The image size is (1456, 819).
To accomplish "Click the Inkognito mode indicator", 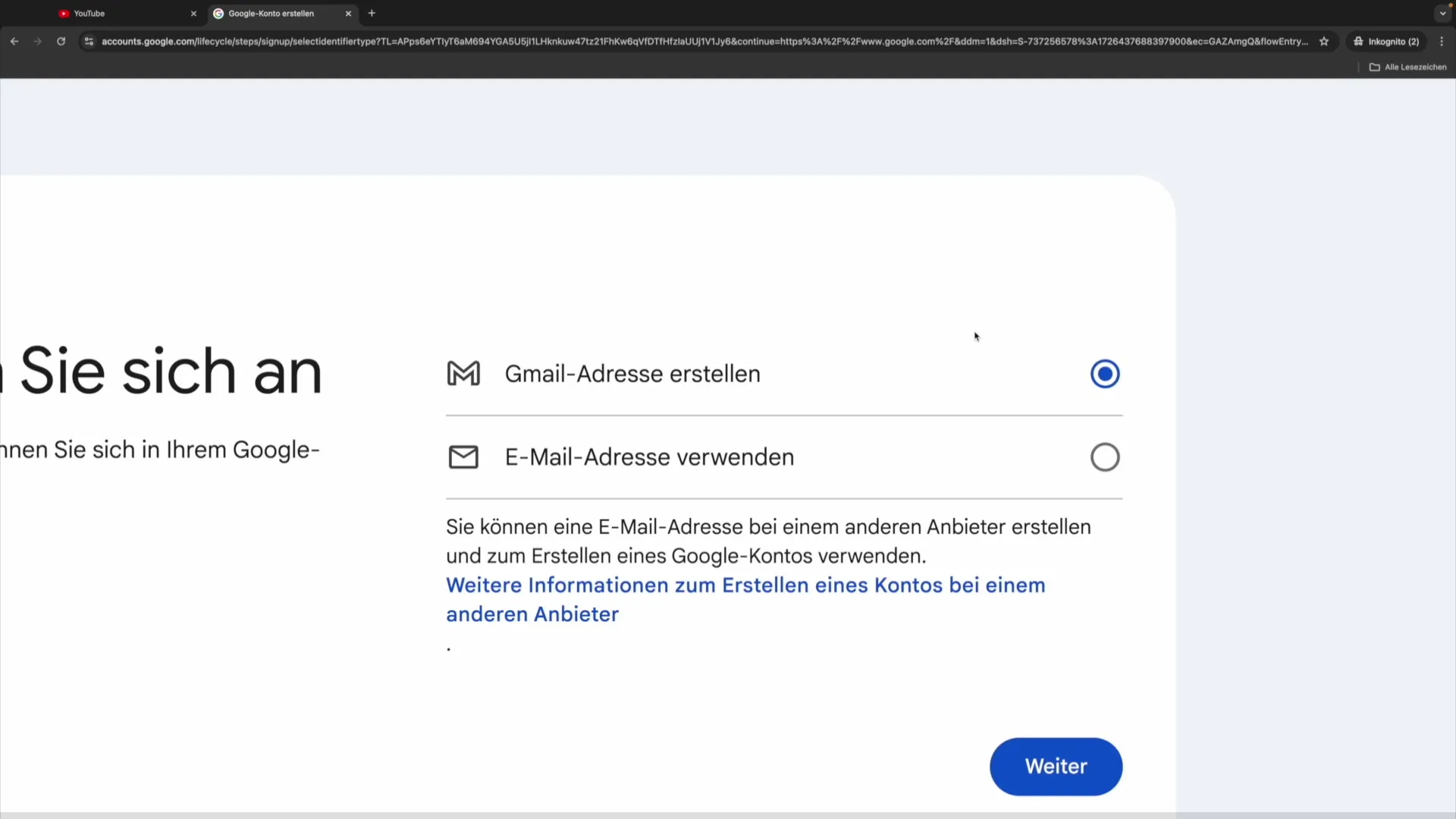I will pos(1387,41).
